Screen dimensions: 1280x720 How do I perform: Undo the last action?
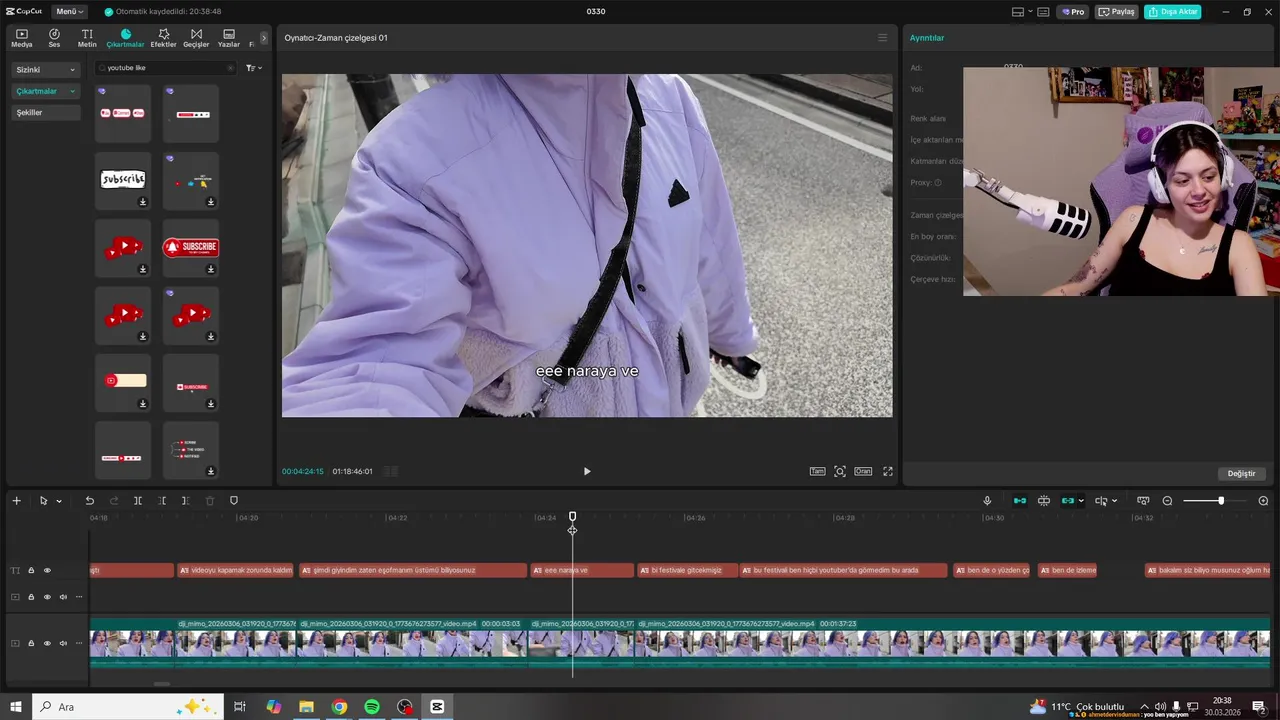coord(89,501)
